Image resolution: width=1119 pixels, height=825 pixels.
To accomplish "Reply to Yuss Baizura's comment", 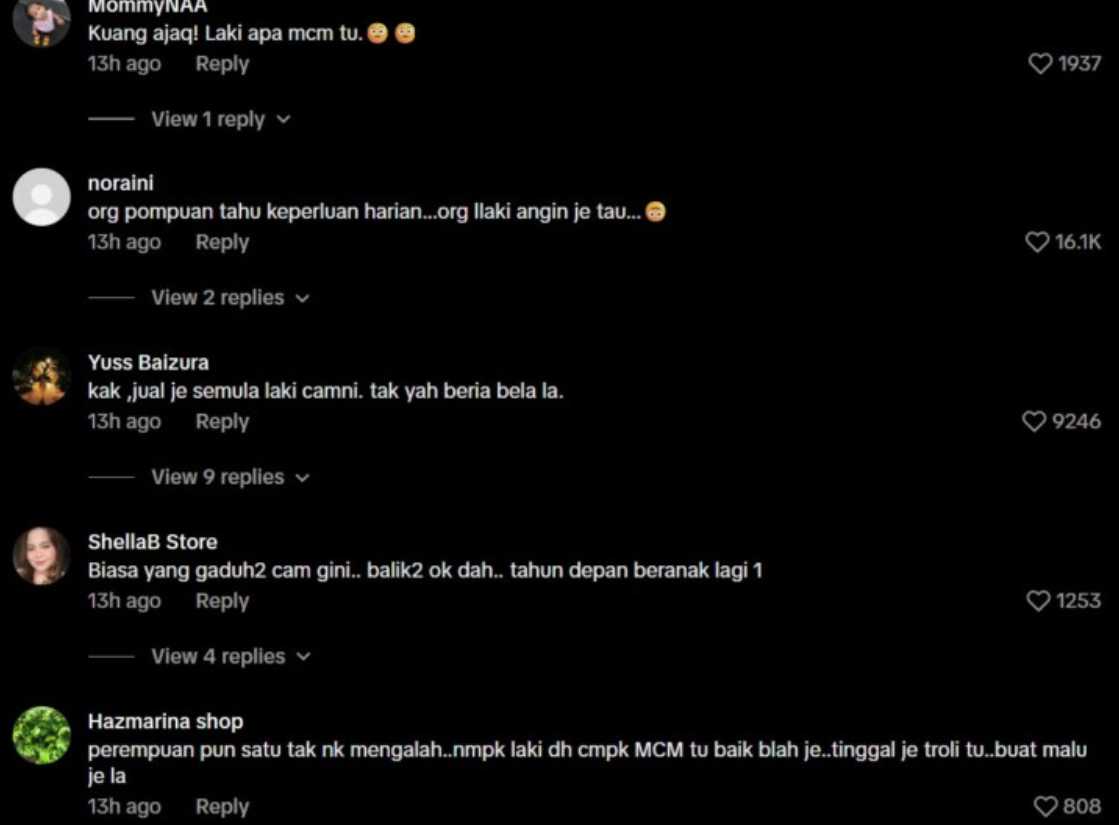I will pyautogui.click(x=223, y=421).
